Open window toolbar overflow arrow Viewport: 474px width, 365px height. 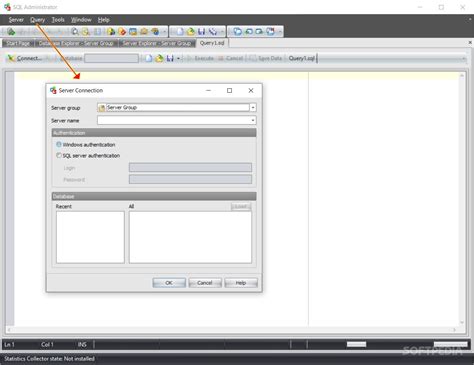(280, 32)
